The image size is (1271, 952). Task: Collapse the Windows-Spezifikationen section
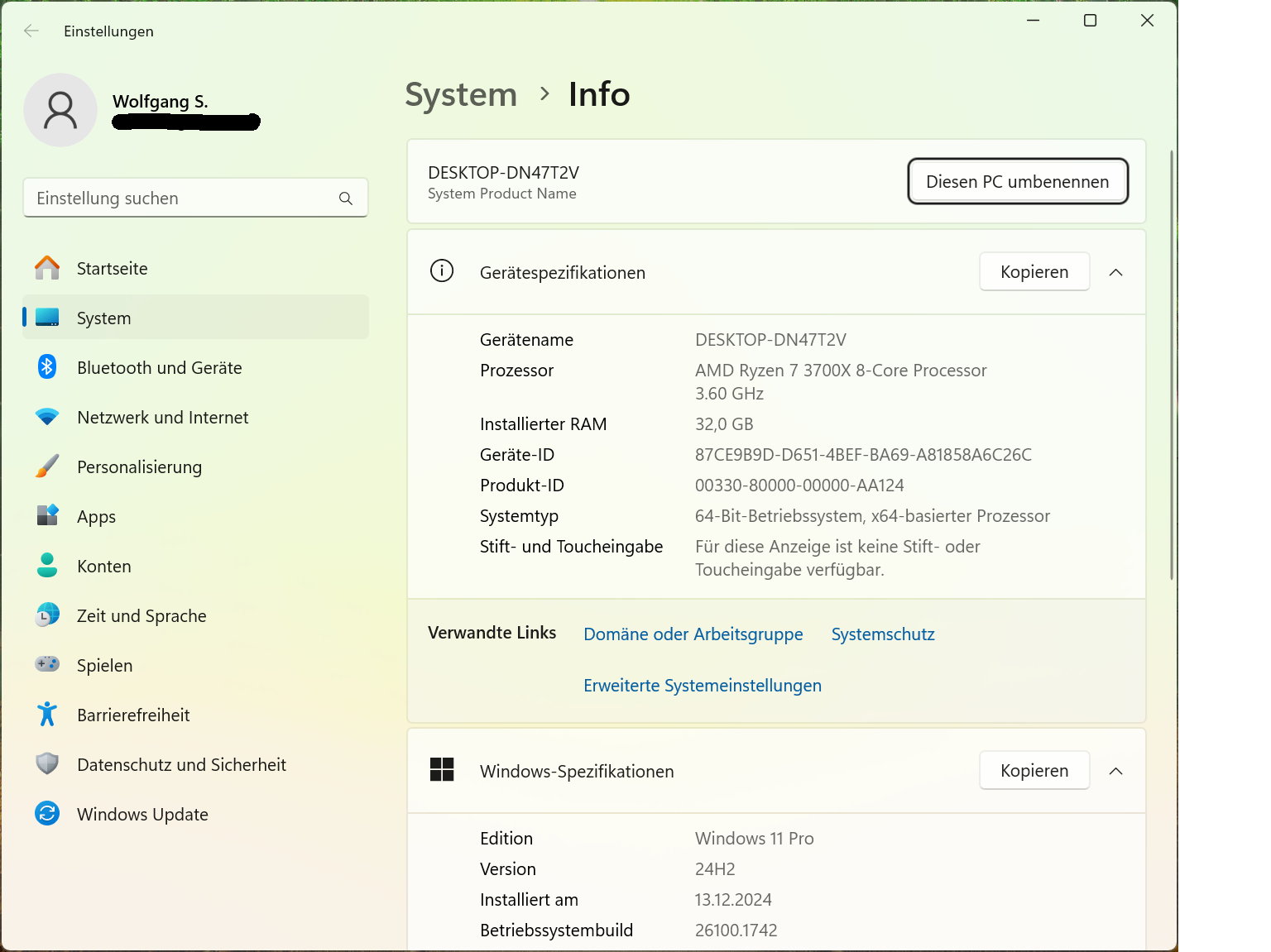coord(1115,771)
